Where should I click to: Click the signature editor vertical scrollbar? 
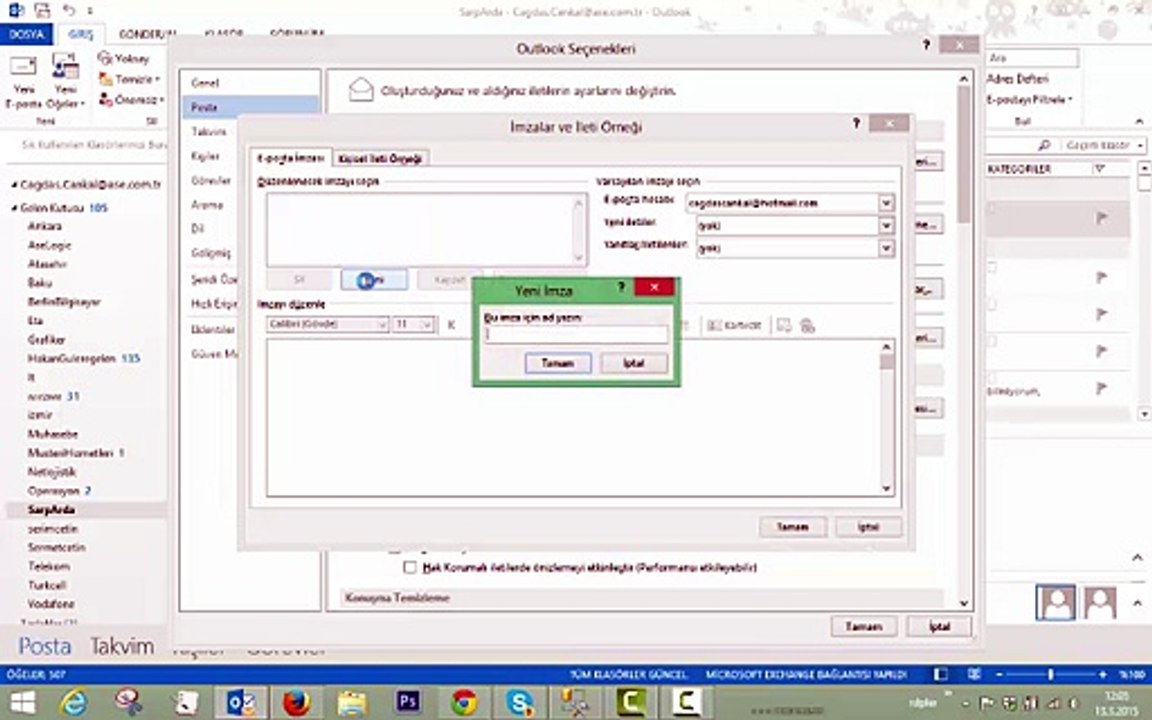point(887,417)
